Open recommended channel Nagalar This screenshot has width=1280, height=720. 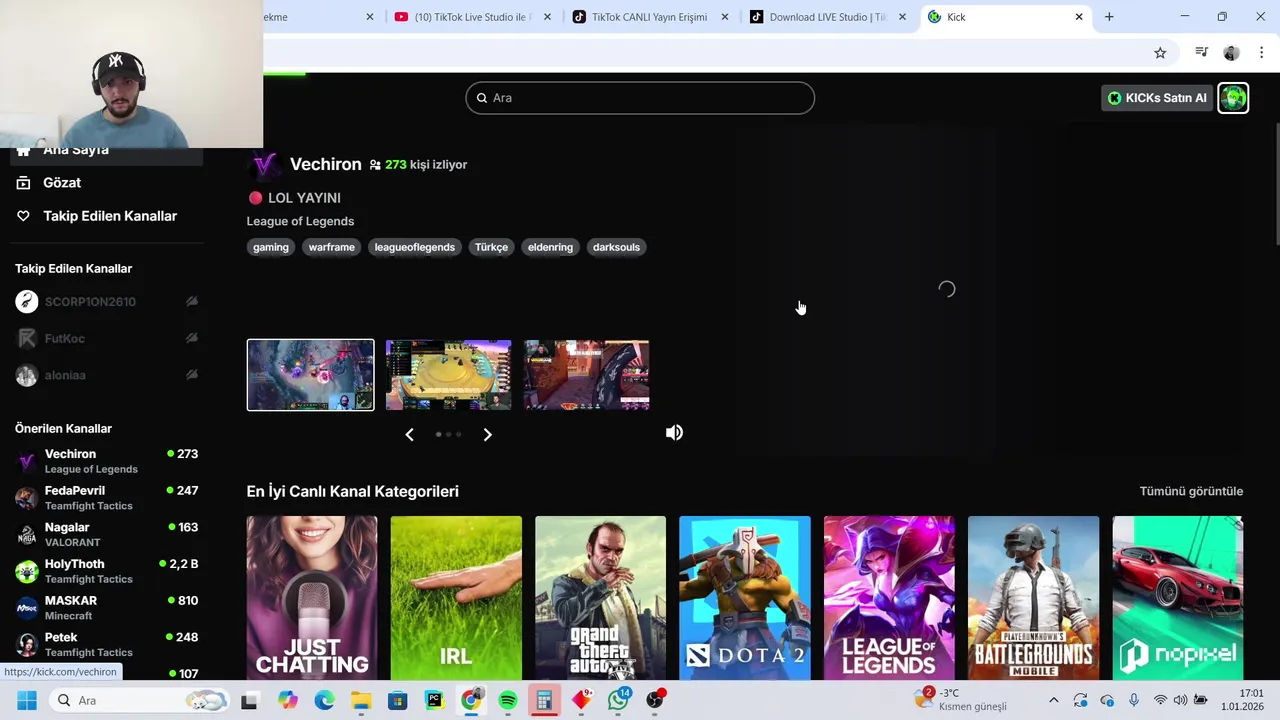[x=106, y=535]
